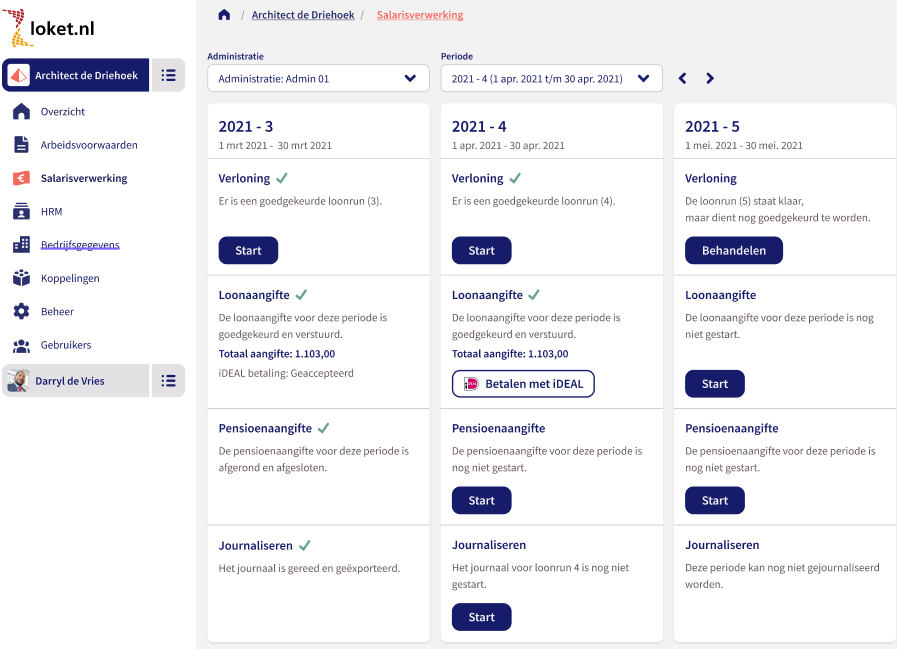This screenshot has width=897, height=649.
Task: Open the Overzicht house icon in sidebar
Action: 21,112
